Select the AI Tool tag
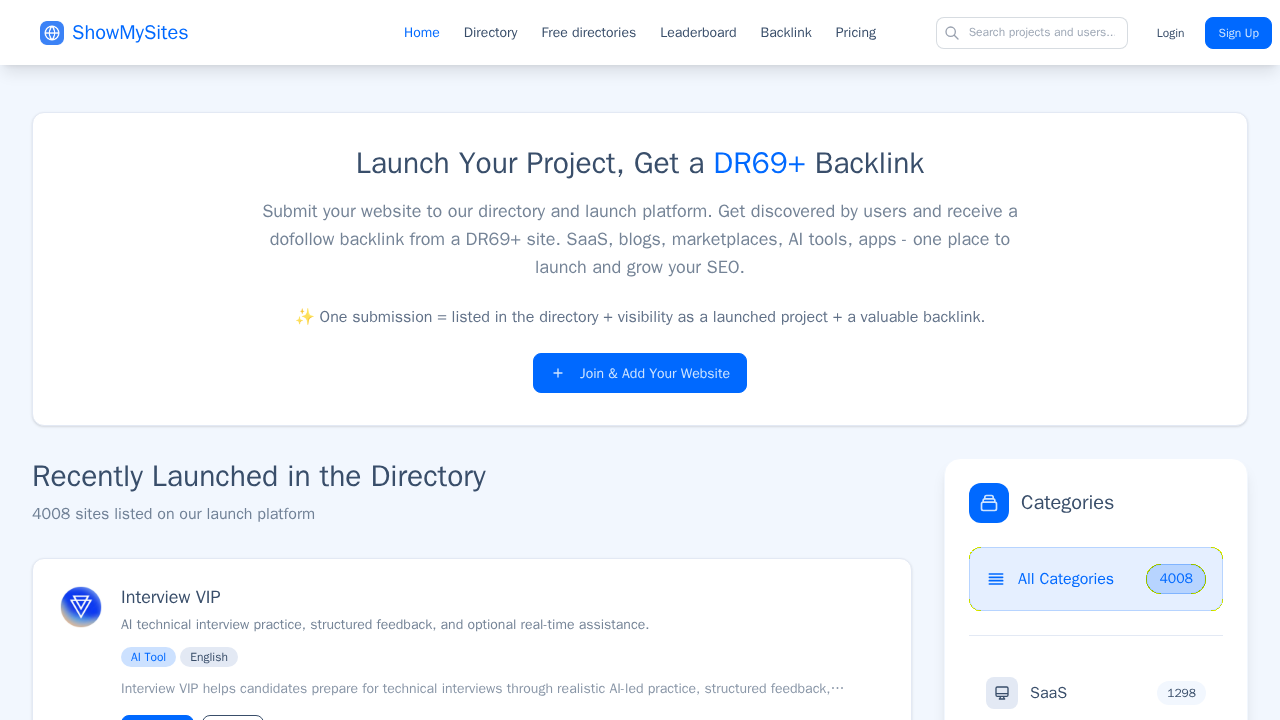 [x=148, y=657]
